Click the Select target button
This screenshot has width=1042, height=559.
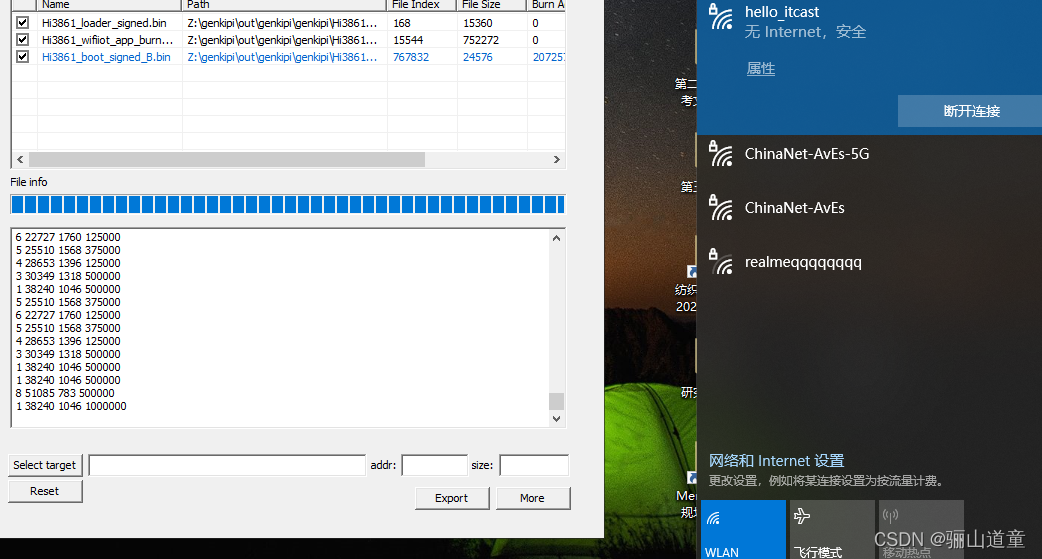point(45,465)
